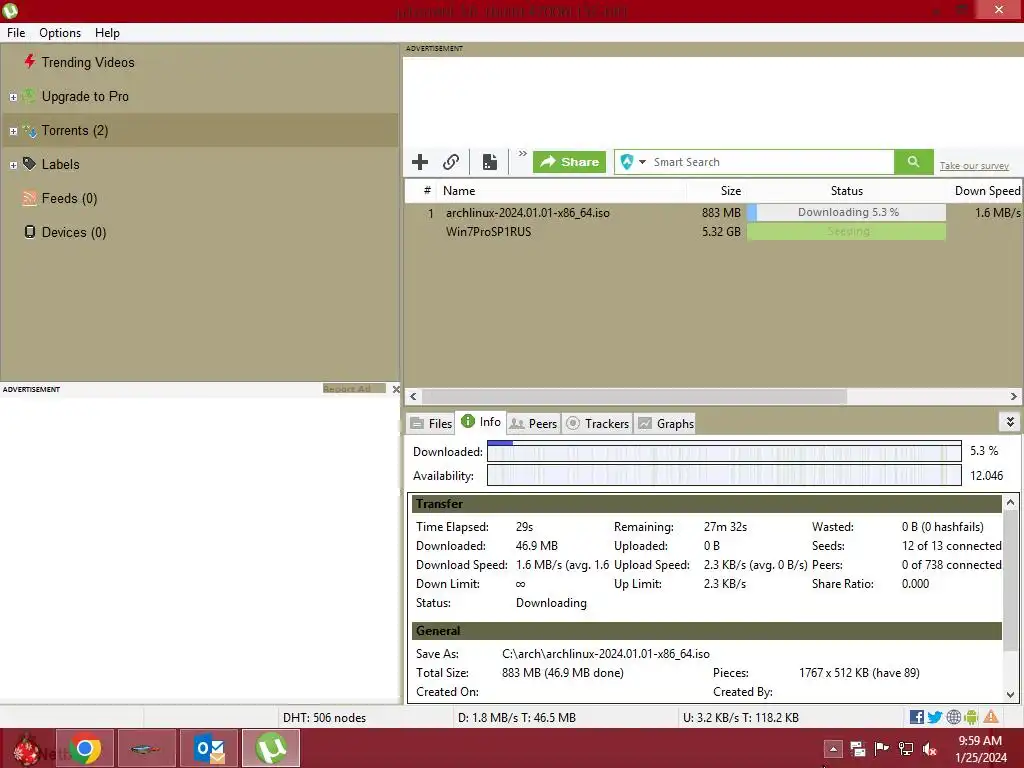Sort by Down Speed column header
Screen dimensions: 1024x768
[x=986, y=191]
